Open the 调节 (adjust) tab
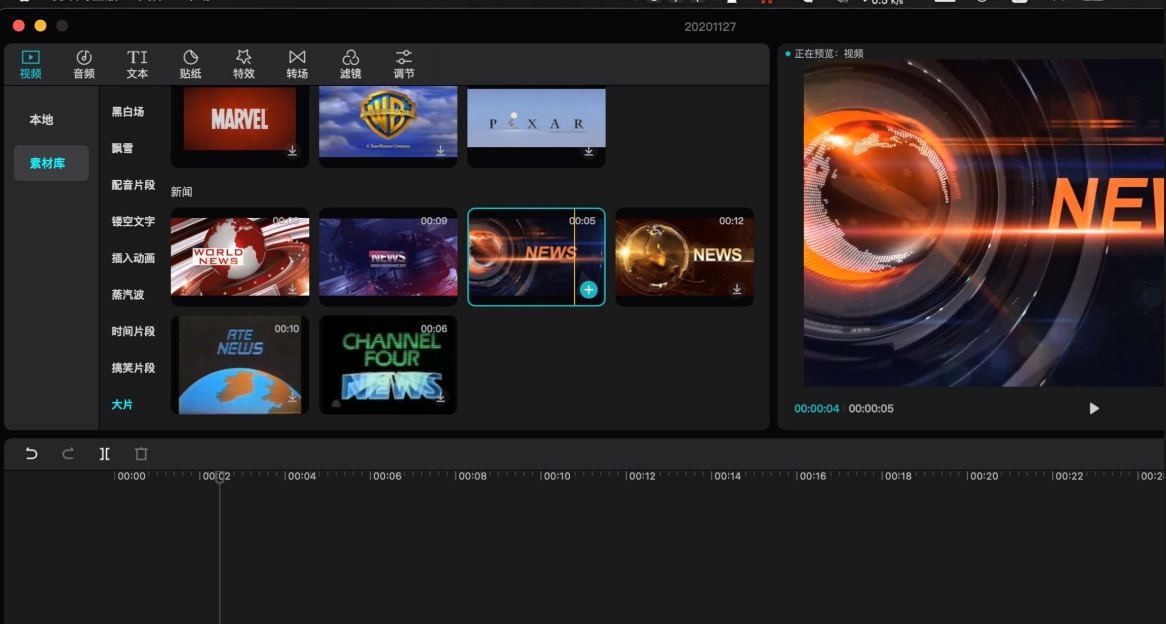This screenshot has height=624, width=1166. (404, 64)
